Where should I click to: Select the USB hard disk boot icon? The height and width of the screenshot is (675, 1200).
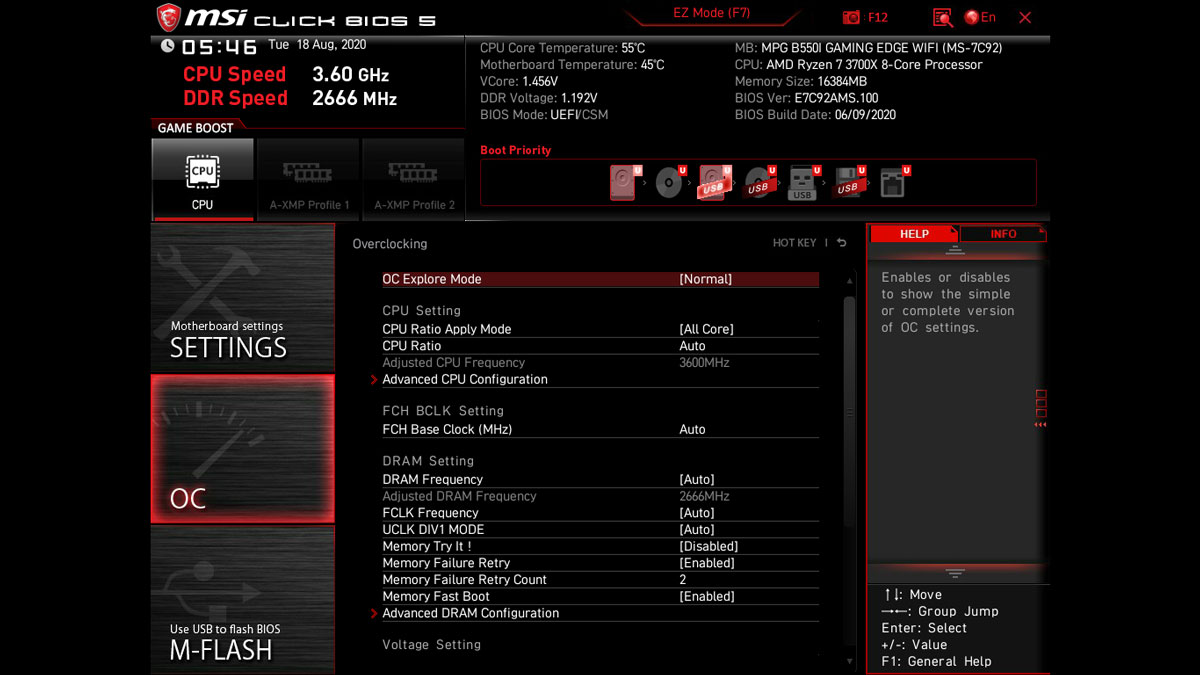[714, 183]
